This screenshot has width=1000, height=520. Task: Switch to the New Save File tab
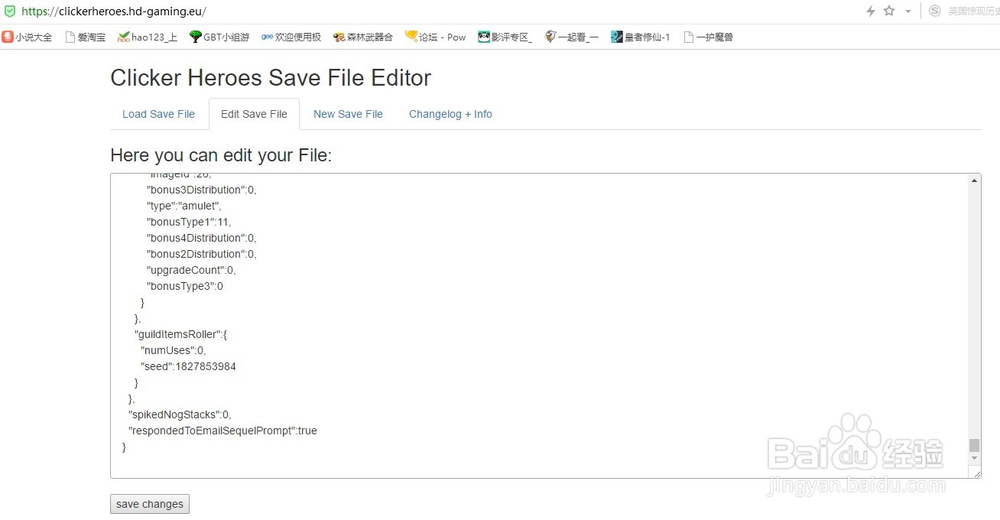[x=348, y=114]
